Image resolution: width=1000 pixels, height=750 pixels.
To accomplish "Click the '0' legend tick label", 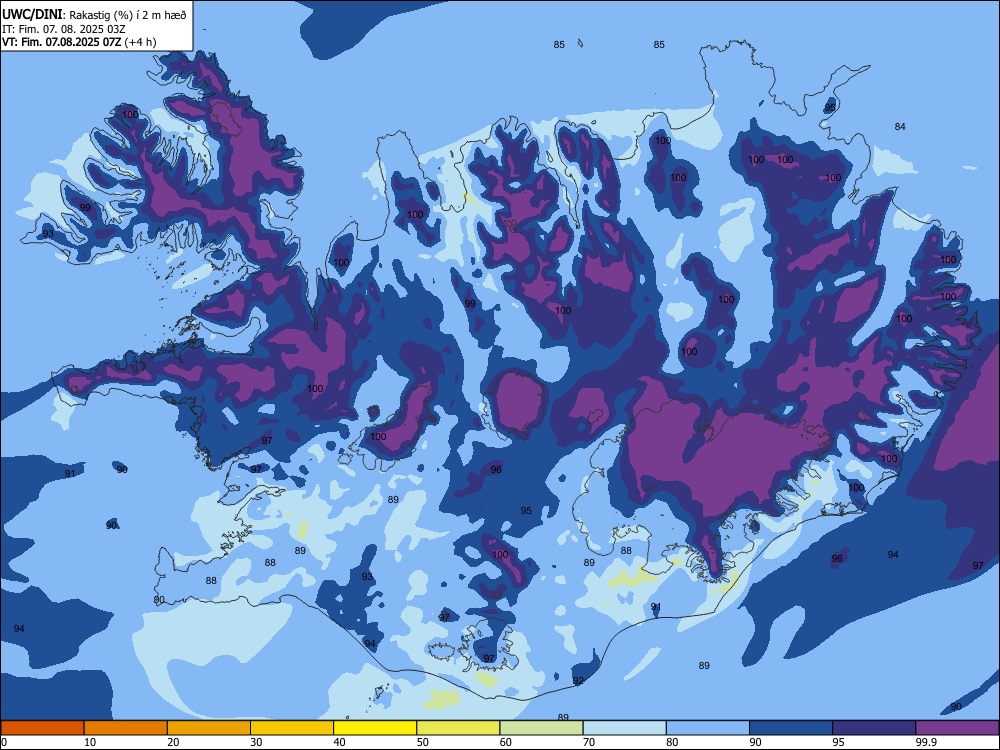I will pos(4,742).
